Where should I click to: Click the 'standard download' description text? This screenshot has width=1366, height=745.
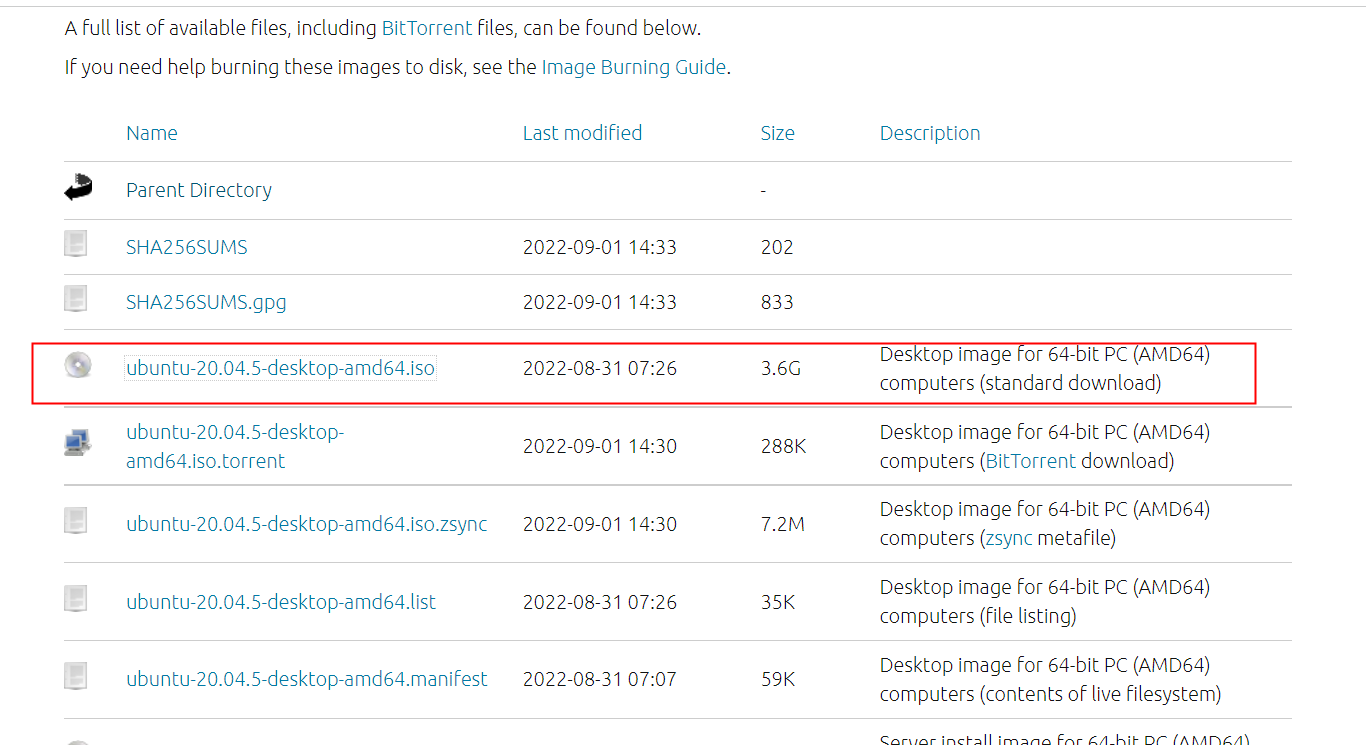click(1071, 383)
